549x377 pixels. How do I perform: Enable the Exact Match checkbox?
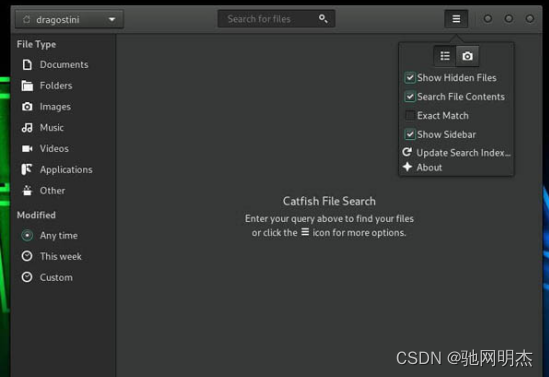click(410, 115)
